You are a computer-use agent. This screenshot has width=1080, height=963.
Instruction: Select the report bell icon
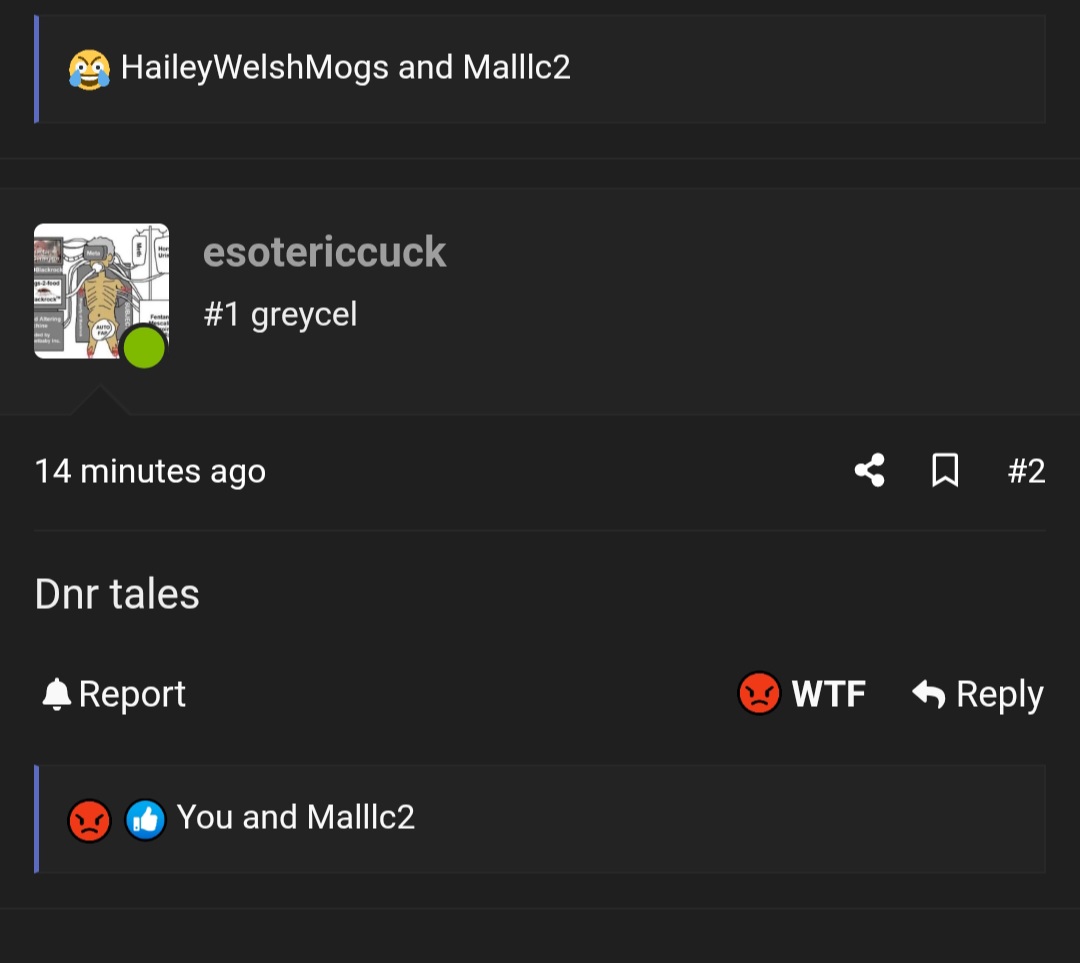tap(57, 693)
